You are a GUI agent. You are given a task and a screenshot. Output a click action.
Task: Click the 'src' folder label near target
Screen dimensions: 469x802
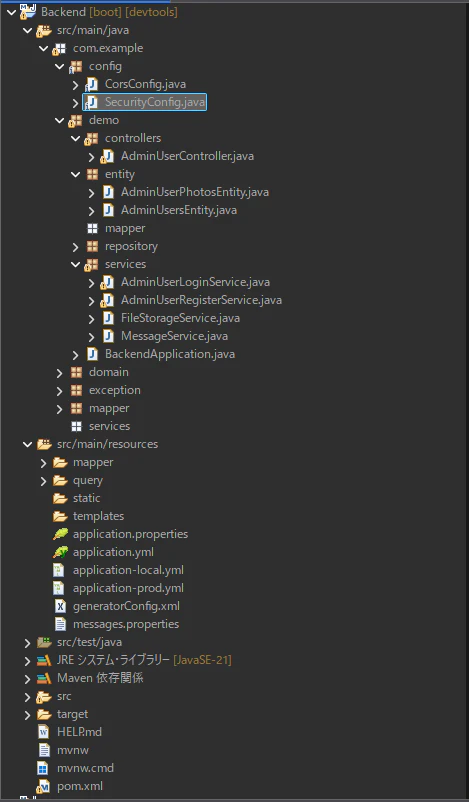click(64, 696)
